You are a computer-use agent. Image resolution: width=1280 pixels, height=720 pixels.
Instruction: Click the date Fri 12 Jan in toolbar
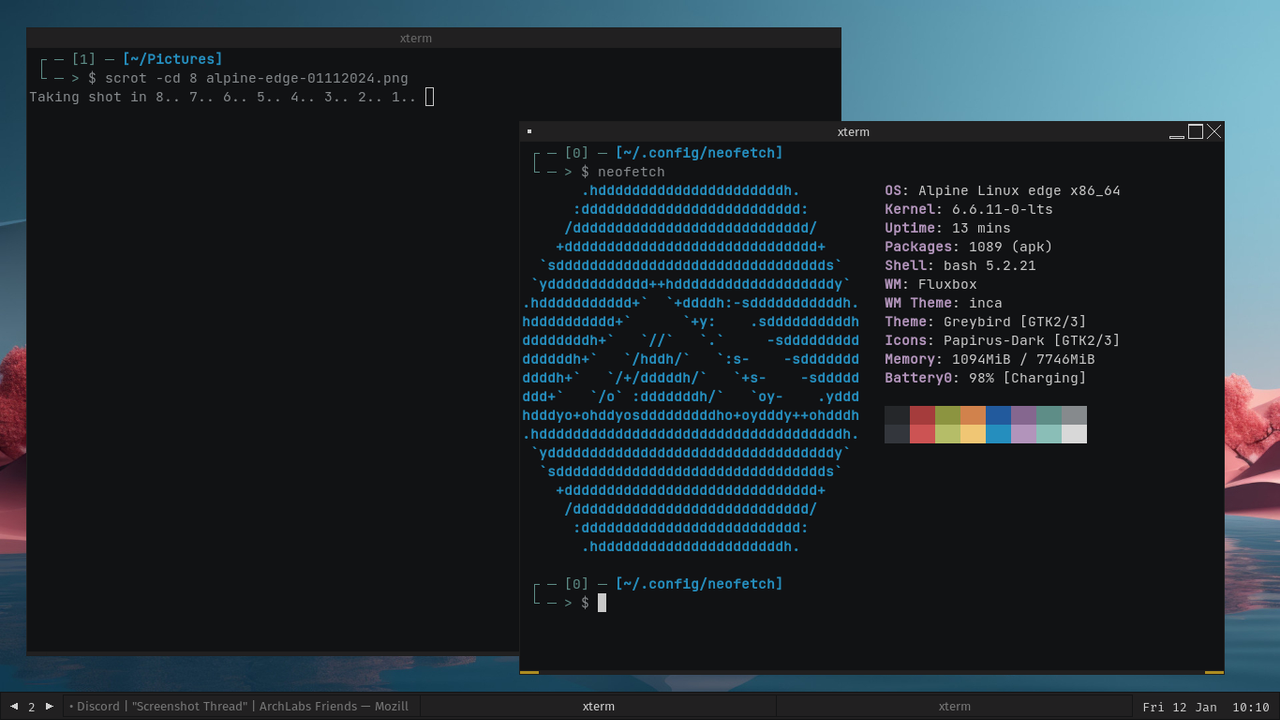pyautogui.click(x=1179, y=707)
